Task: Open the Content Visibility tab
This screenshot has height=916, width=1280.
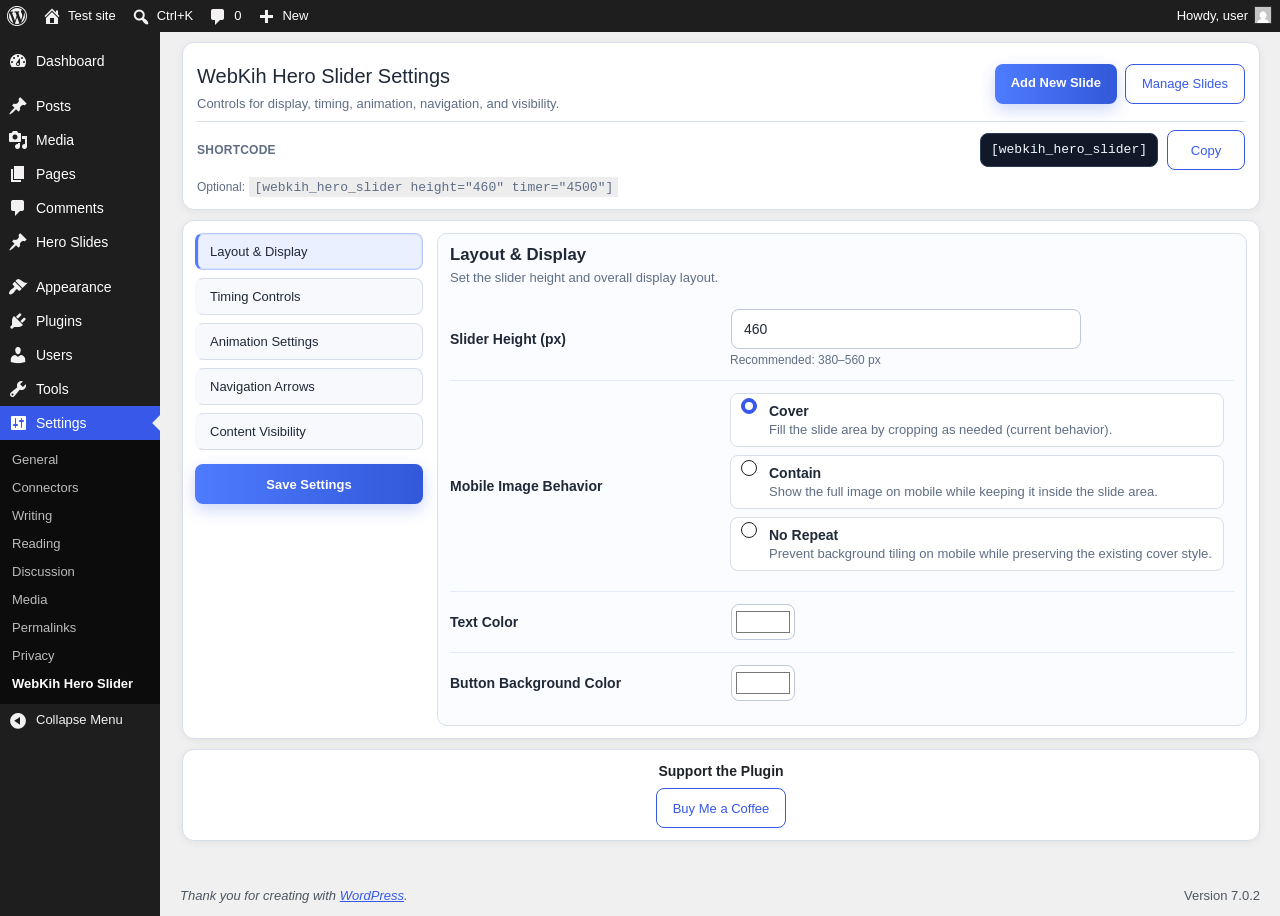Action: pos(309,432)
